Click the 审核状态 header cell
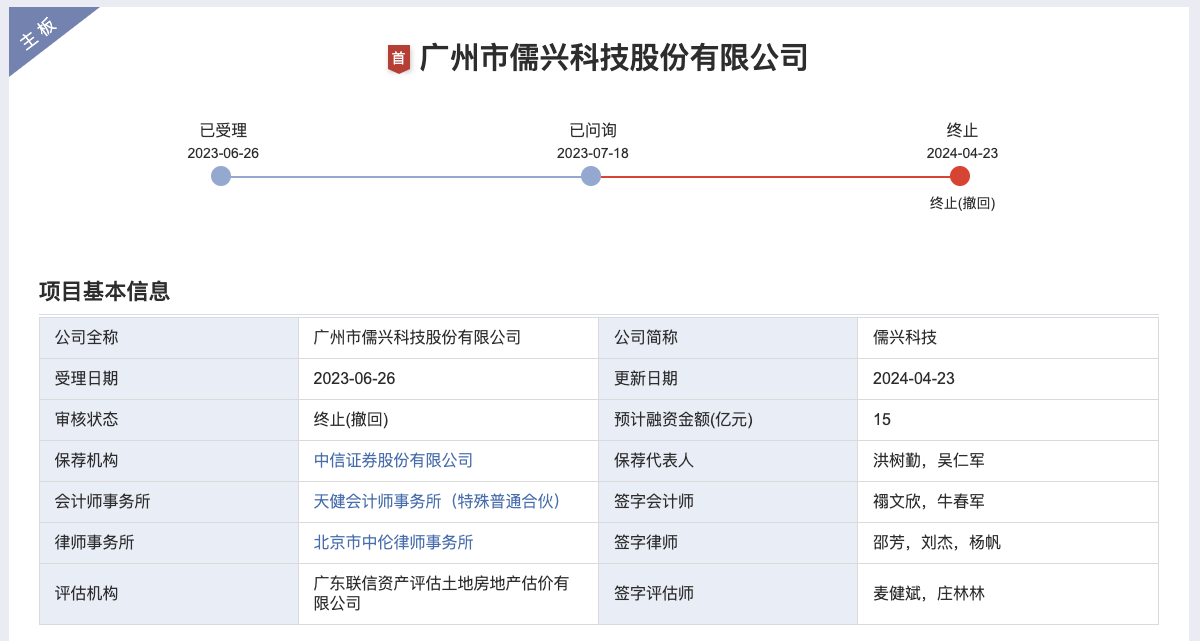Viewport: 1200px width, 641px height. pyautogui.click(x=169, y=420)
